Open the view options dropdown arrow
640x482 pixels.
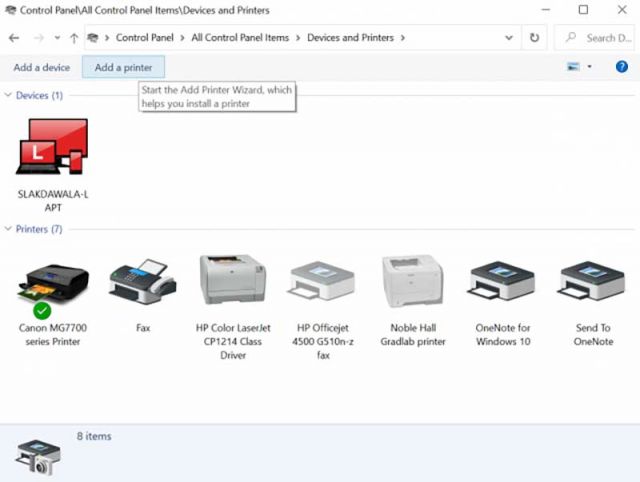tap(589, 67)
